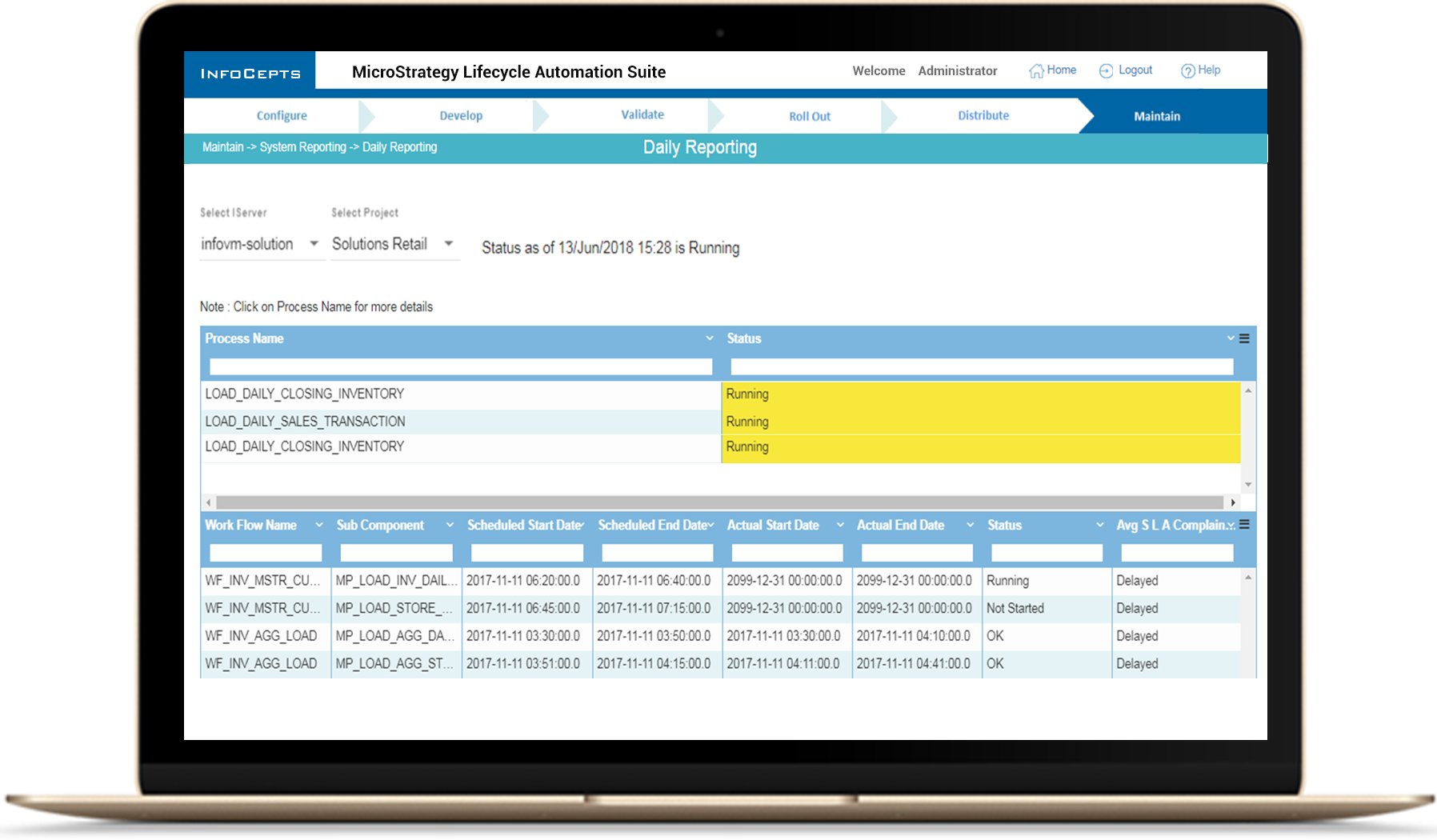The height and width of the screenshot is (840, 1437).
Task: Switch to the Roll Out stage
Action: (810, 117)
